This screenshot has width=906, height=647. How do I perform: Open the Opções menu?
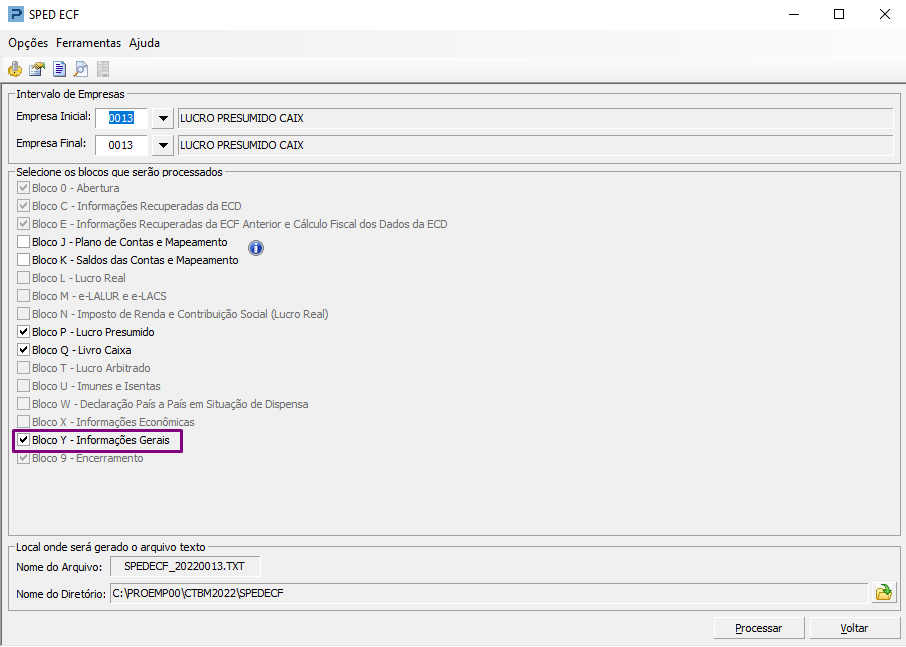(28, 43)
